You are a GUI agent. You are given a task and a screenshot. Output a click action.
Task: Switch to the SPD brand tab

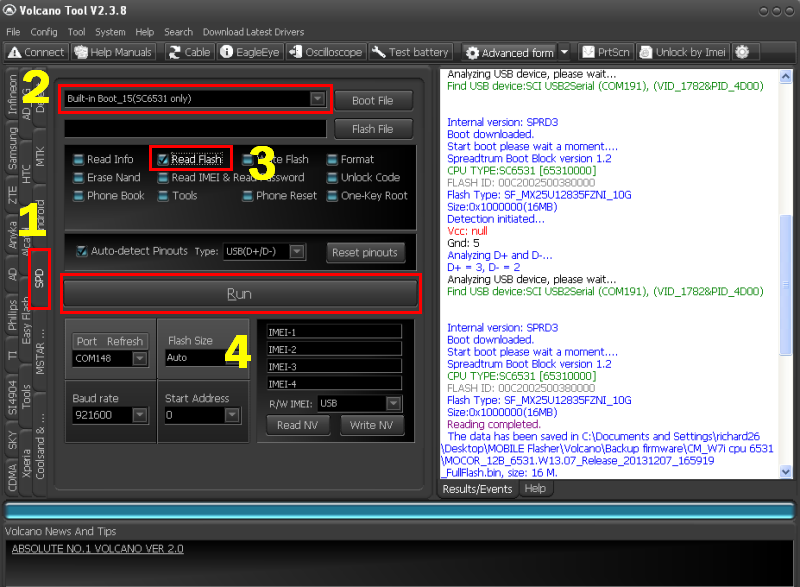[x=40, y=277]
